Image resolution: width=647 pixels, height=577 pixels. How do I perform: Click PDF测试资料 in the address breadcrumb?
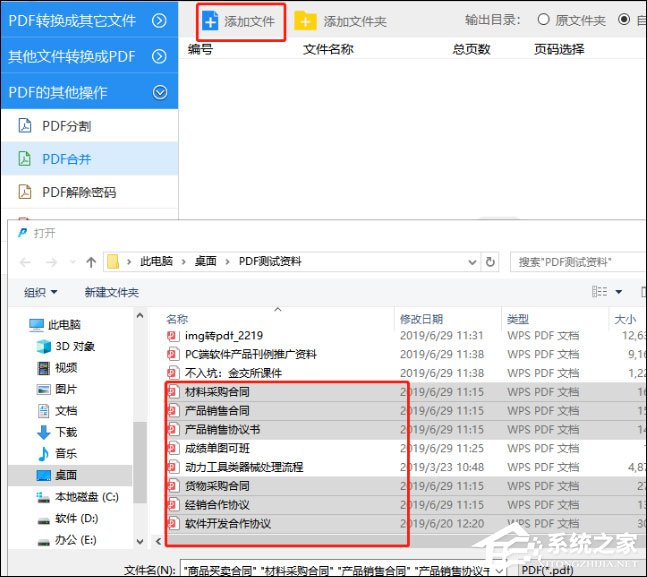(270, 261)
